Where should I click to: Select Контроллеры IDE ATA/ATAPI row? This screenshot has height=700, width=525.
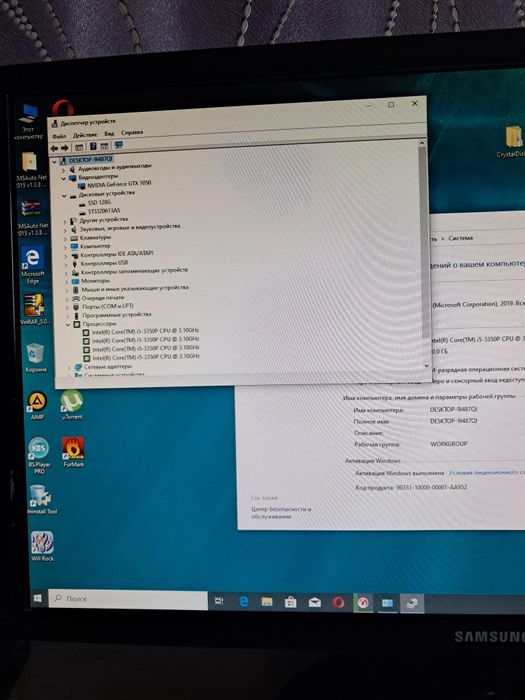(112, 254)
